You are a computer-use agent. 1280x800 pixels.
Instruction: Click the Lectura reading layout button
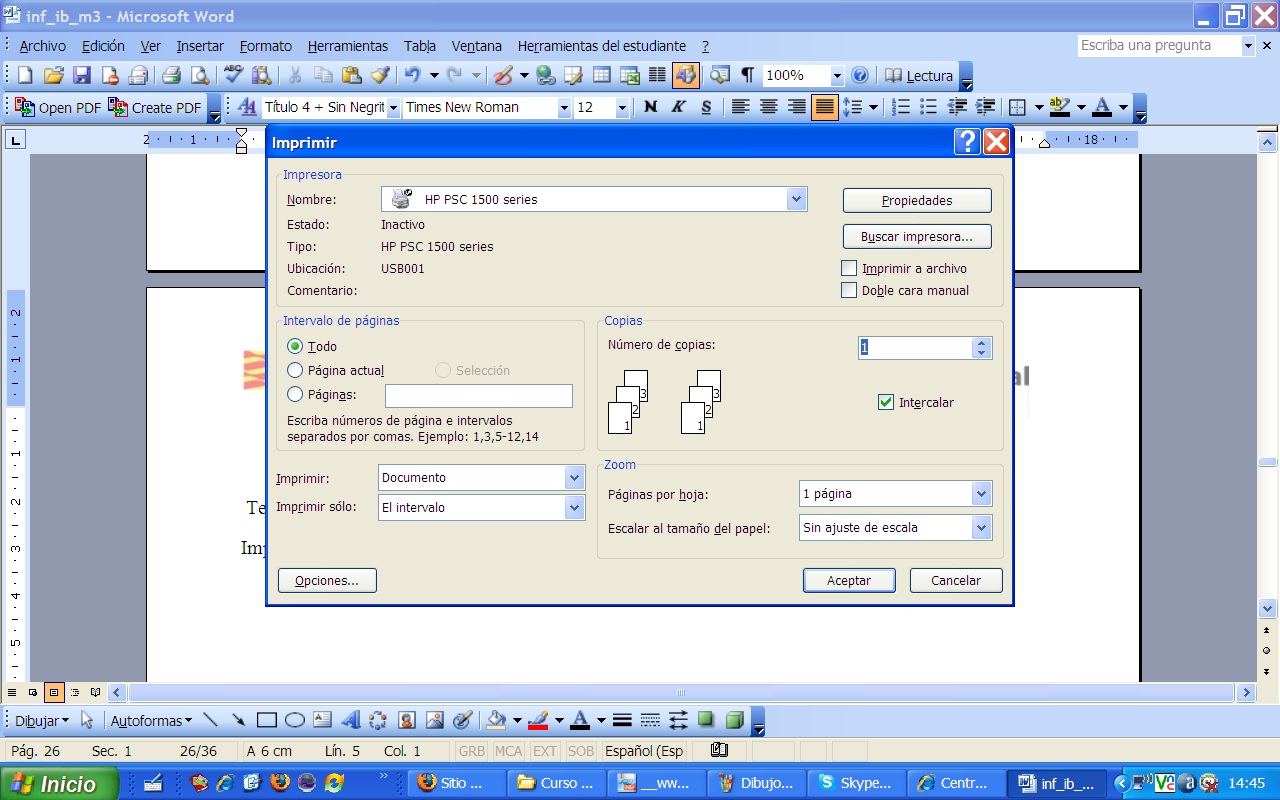[919, 75]
